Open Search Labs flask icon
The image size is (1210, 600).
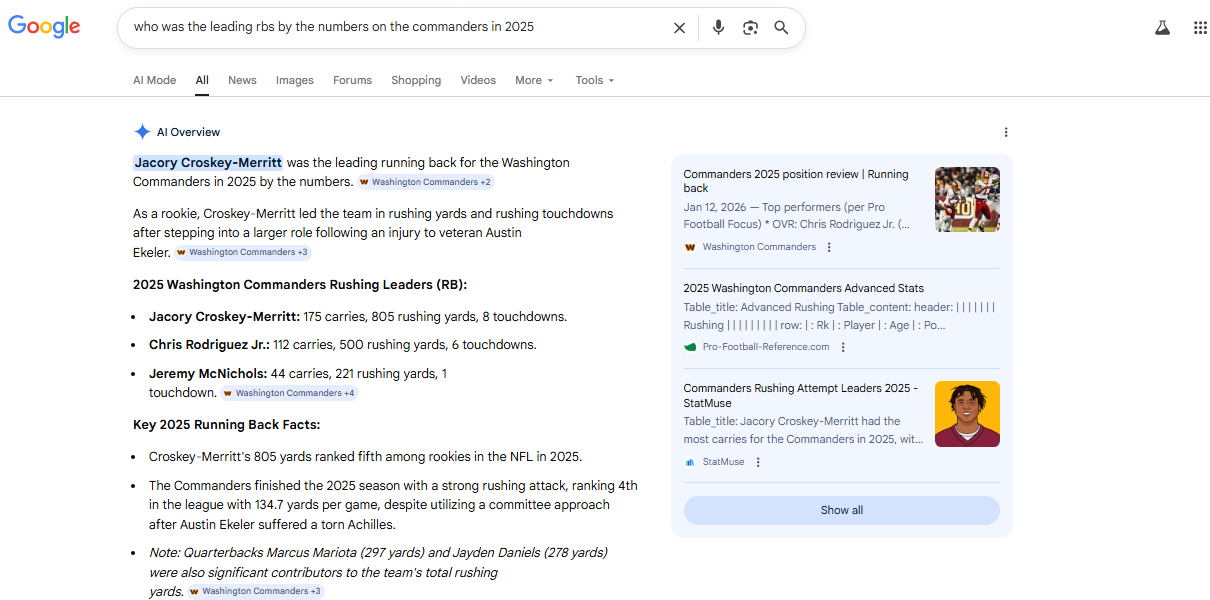(1162, 28)
